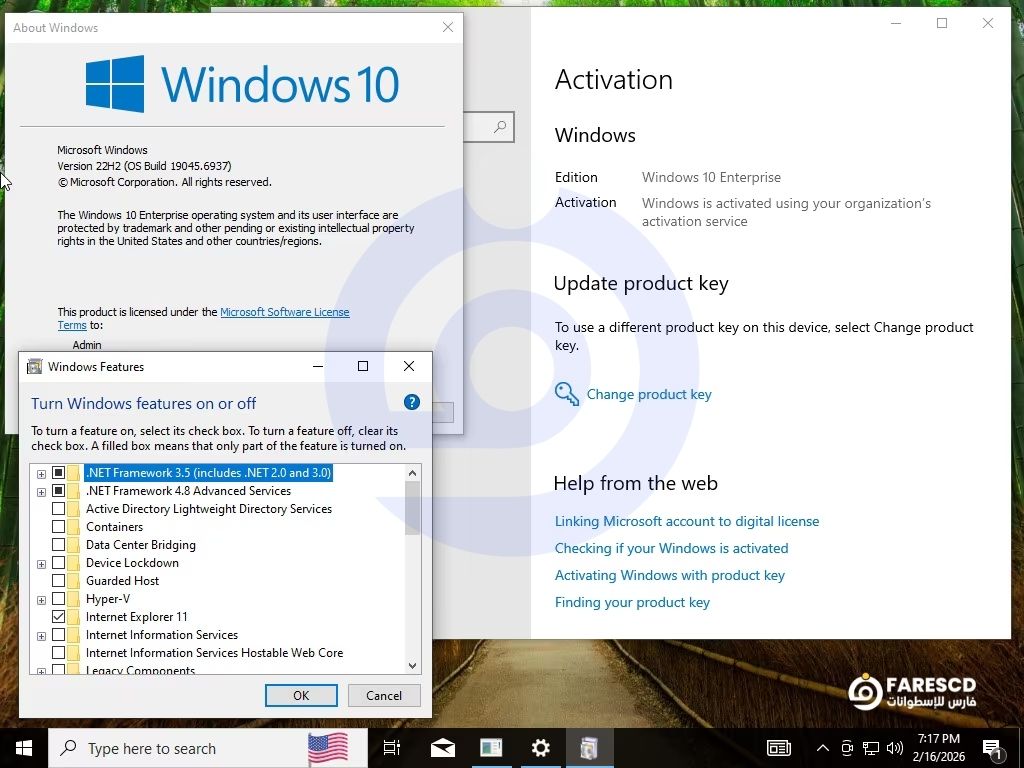
Task: Click the key icon beside Change product key
Action: point(567,394)
